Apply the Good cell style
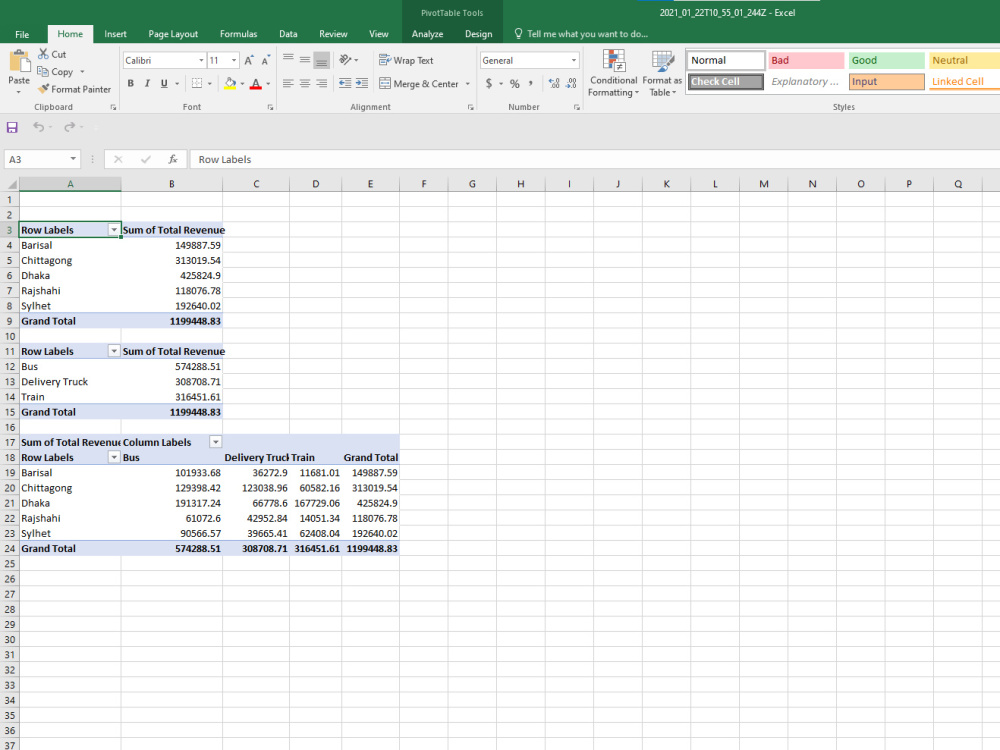 pos(887,61)
